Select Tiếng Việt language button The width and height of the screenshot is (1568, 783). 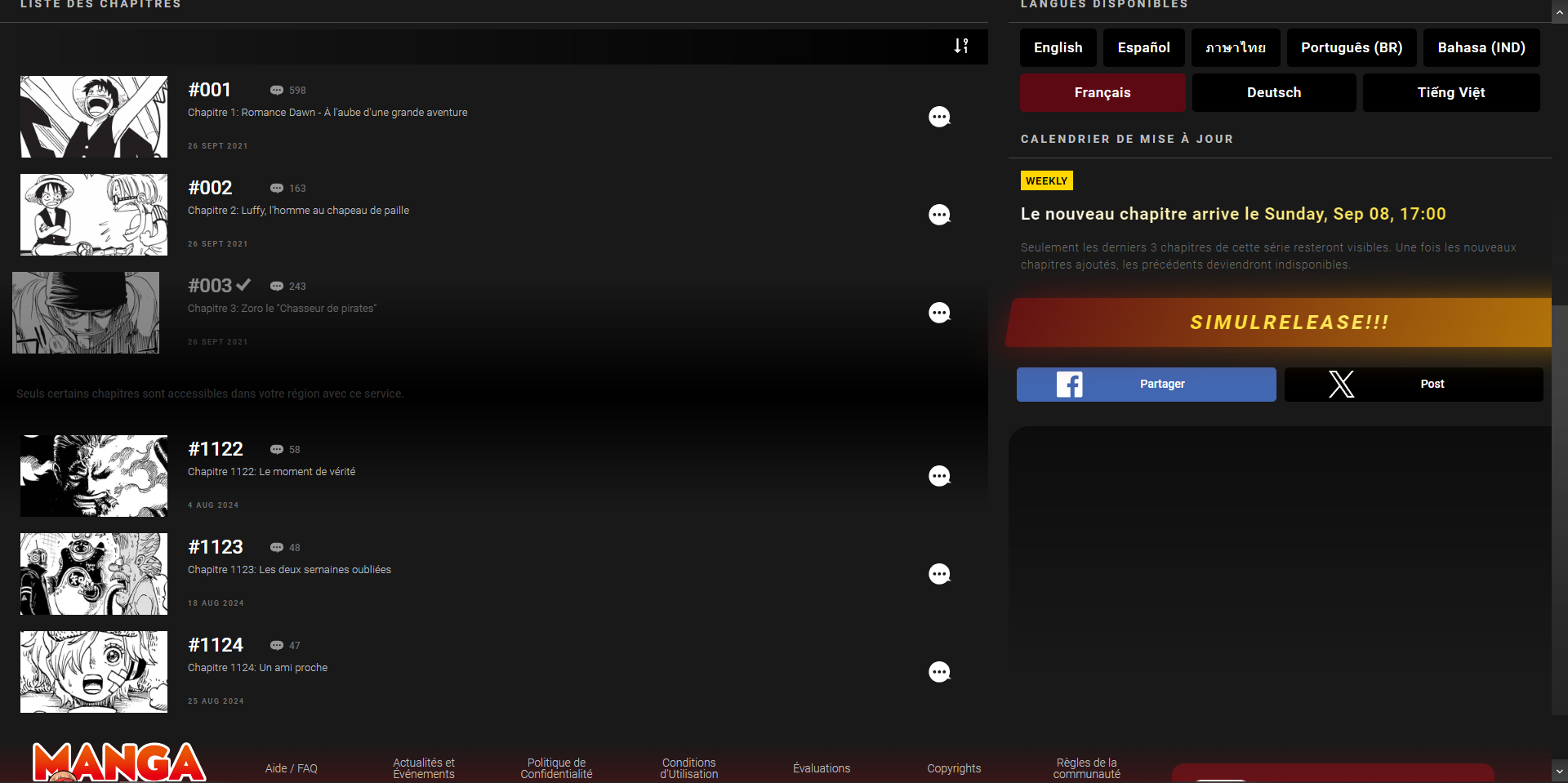tap(1450, 92)
